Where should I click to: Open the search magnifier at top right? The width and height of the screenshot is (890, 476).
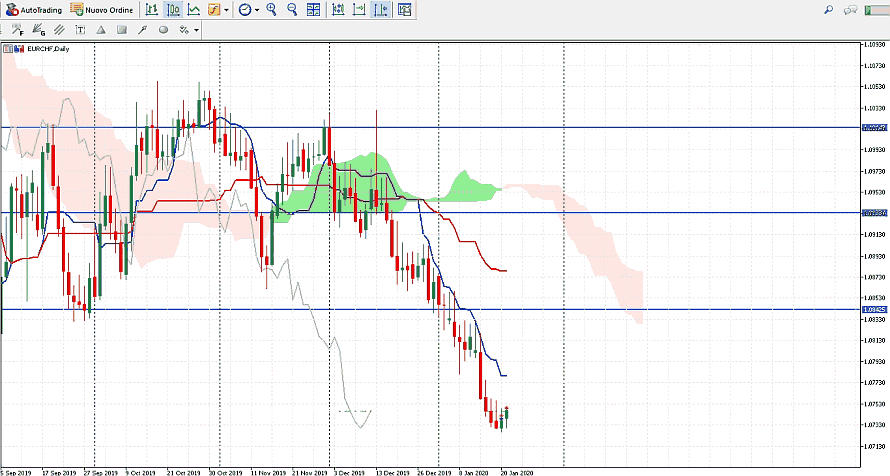(x=828, y=9)
